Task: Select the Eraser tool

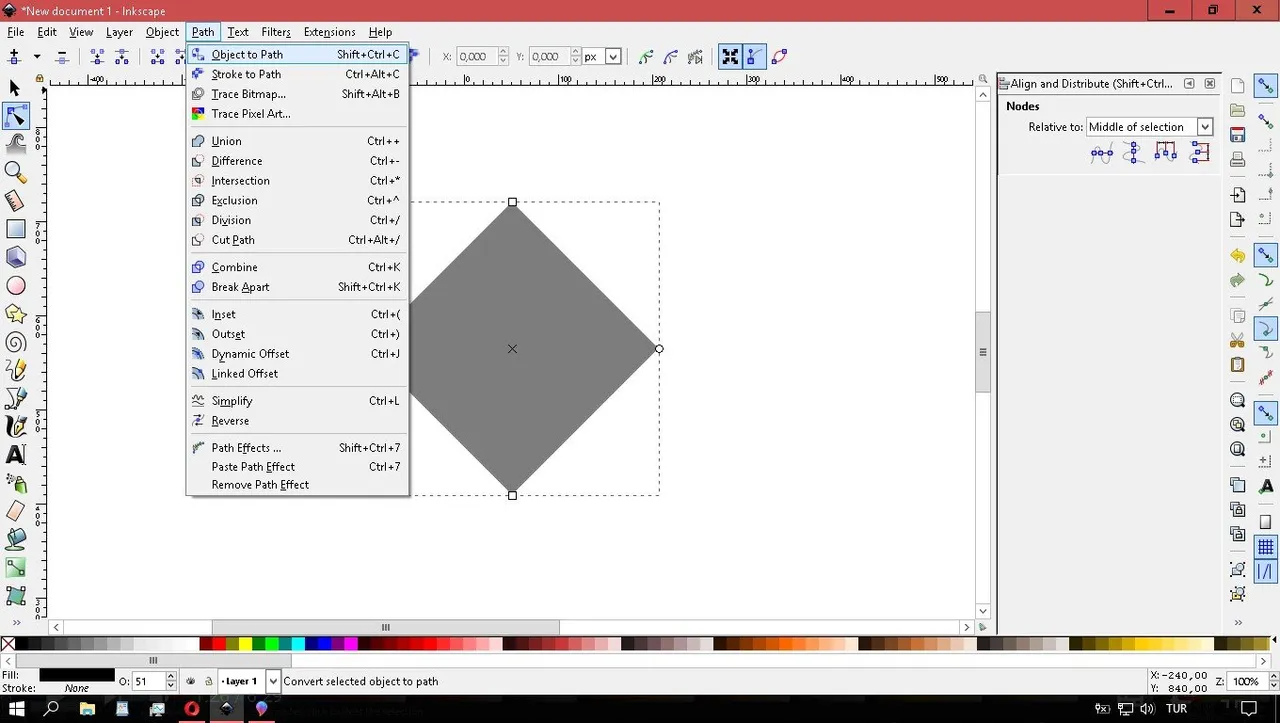Action: coord(15,511)
